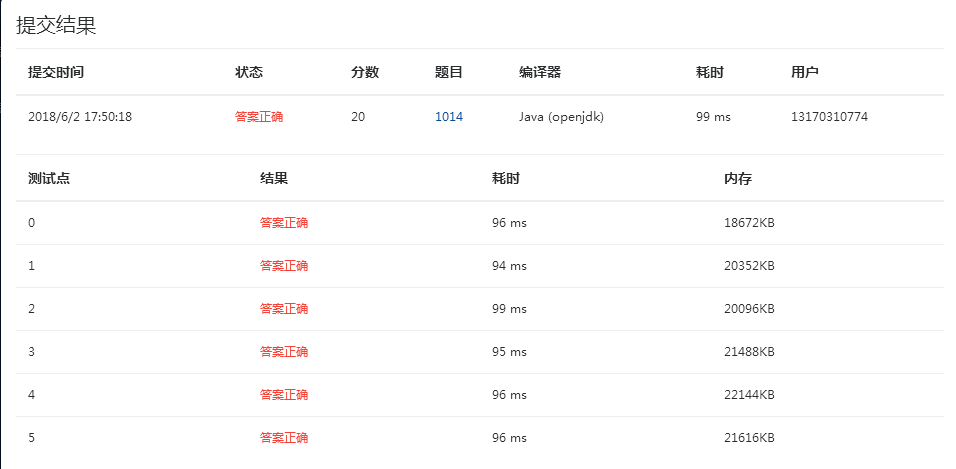Click the 96 ms time of test point 0

pyautogui.click(x=509, y=223)
